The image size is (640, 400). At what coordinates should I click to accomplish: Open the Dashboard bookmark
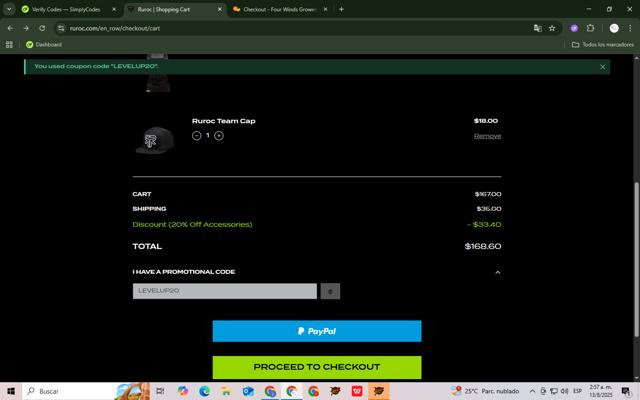(44, 44)
